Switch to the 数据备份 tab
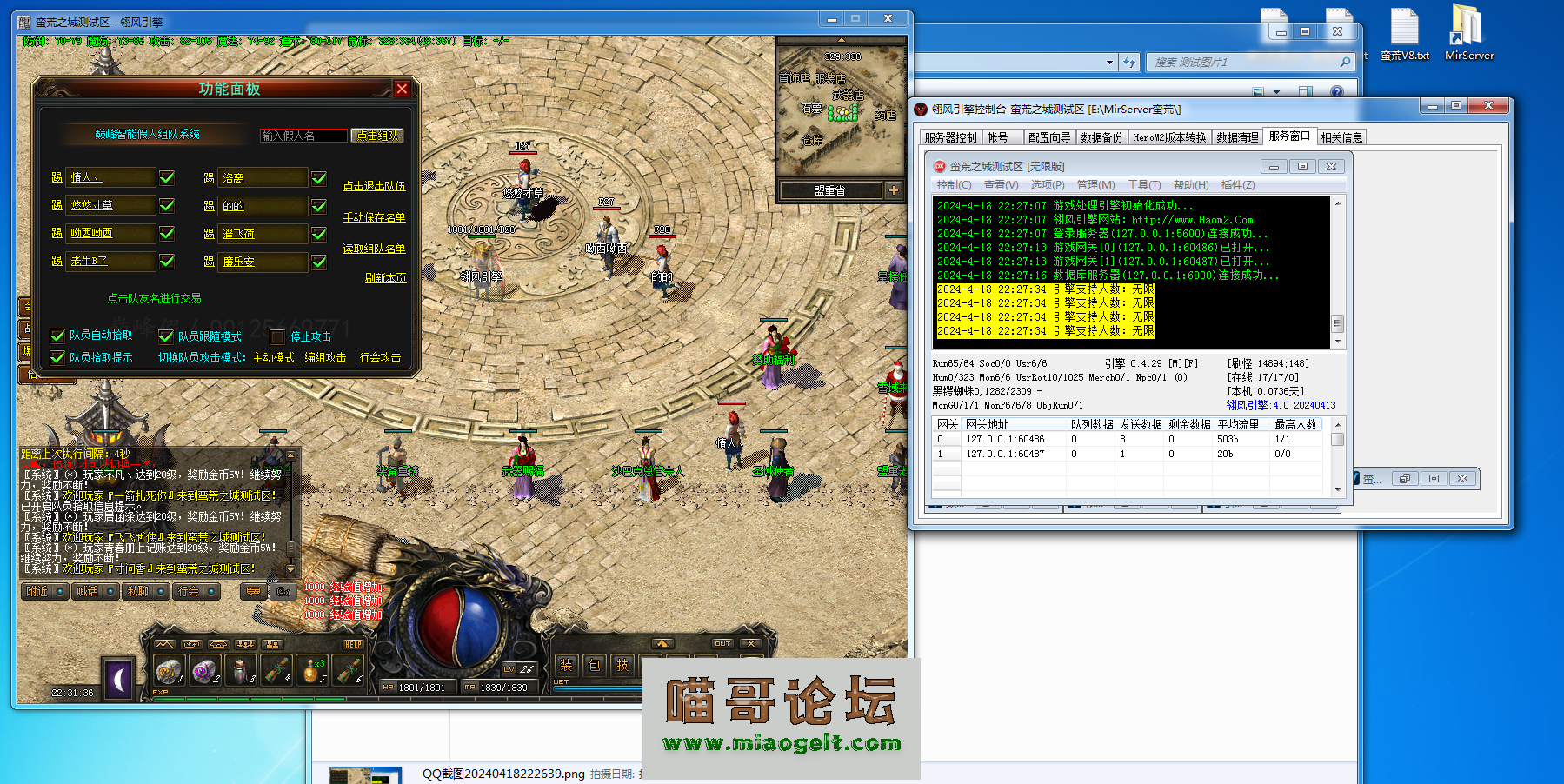 point(1101,137)
